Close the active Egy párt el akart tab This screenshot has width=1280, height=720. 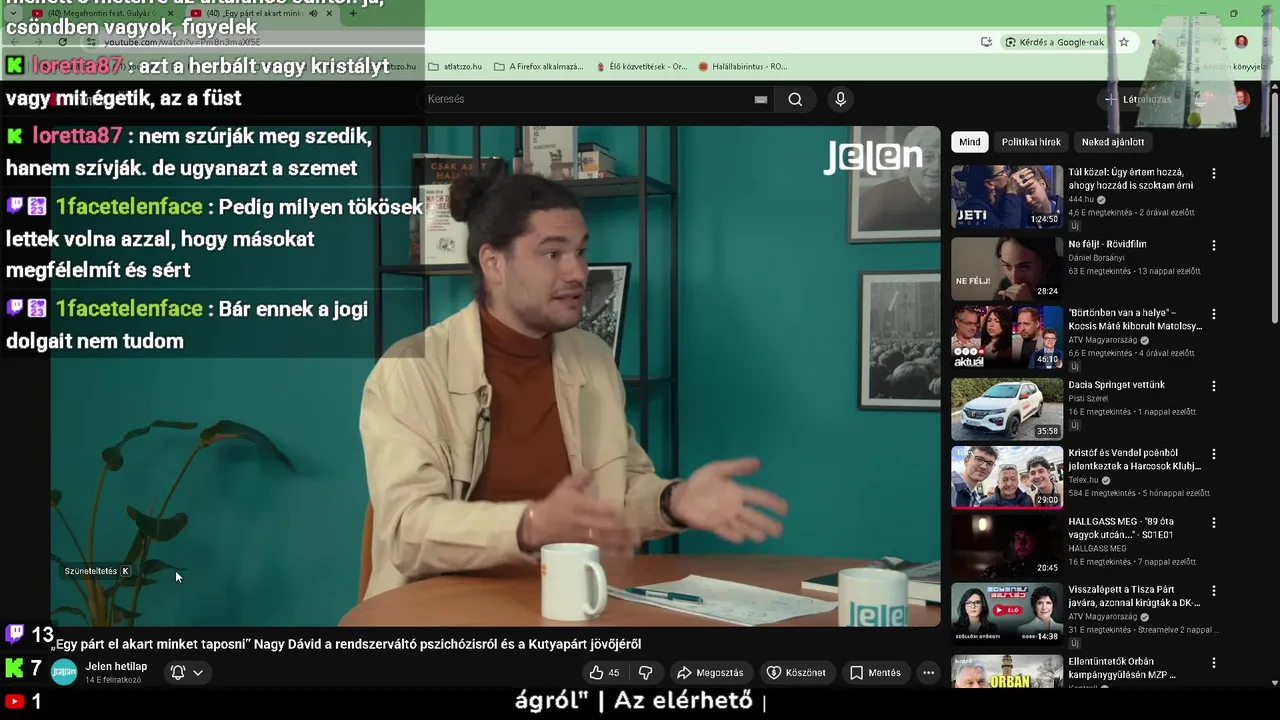click(329, 14)
